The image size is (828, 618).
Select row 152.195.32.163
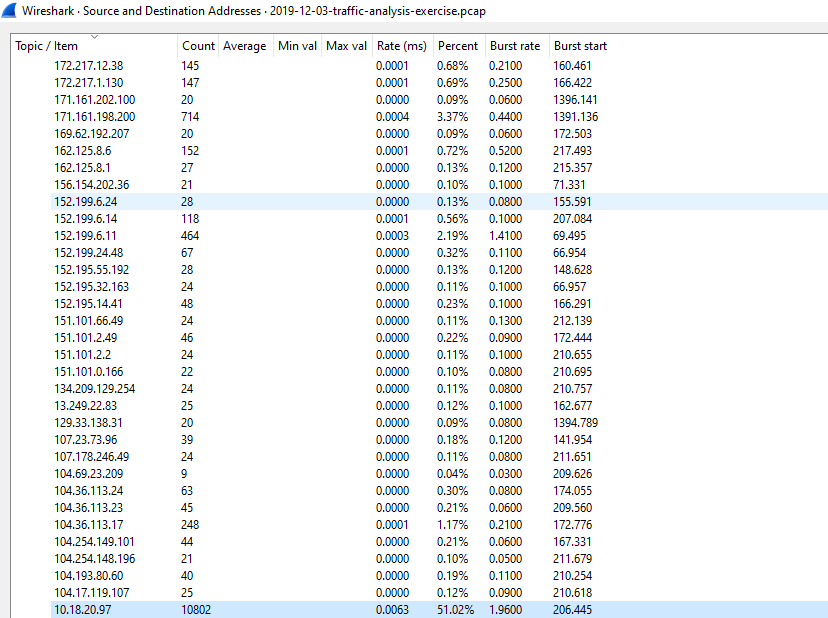pos(439,286)
